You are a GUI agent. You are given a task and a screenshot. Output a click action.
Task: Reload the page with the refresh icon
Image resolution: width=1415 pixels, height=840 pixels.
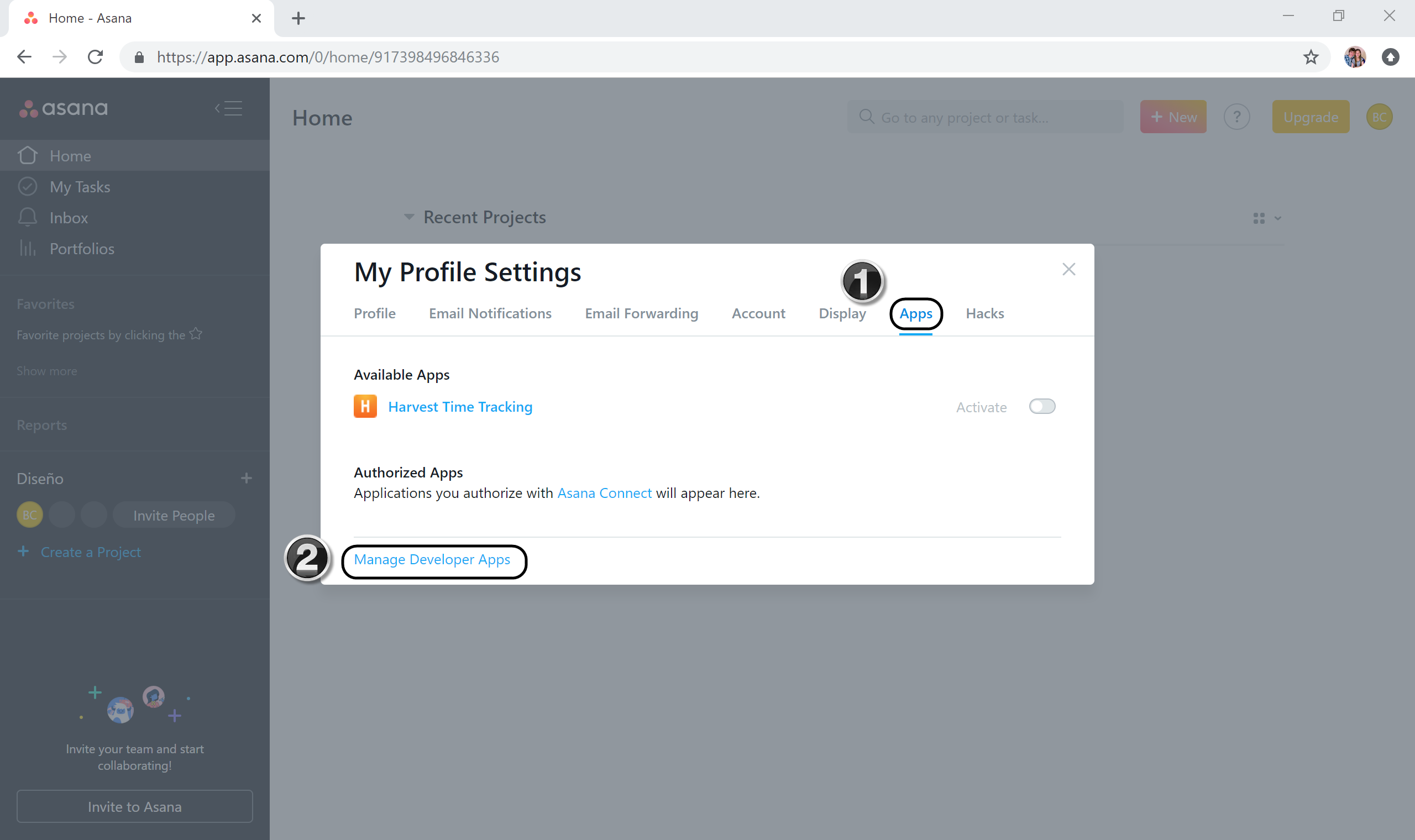tap(95, 56)
